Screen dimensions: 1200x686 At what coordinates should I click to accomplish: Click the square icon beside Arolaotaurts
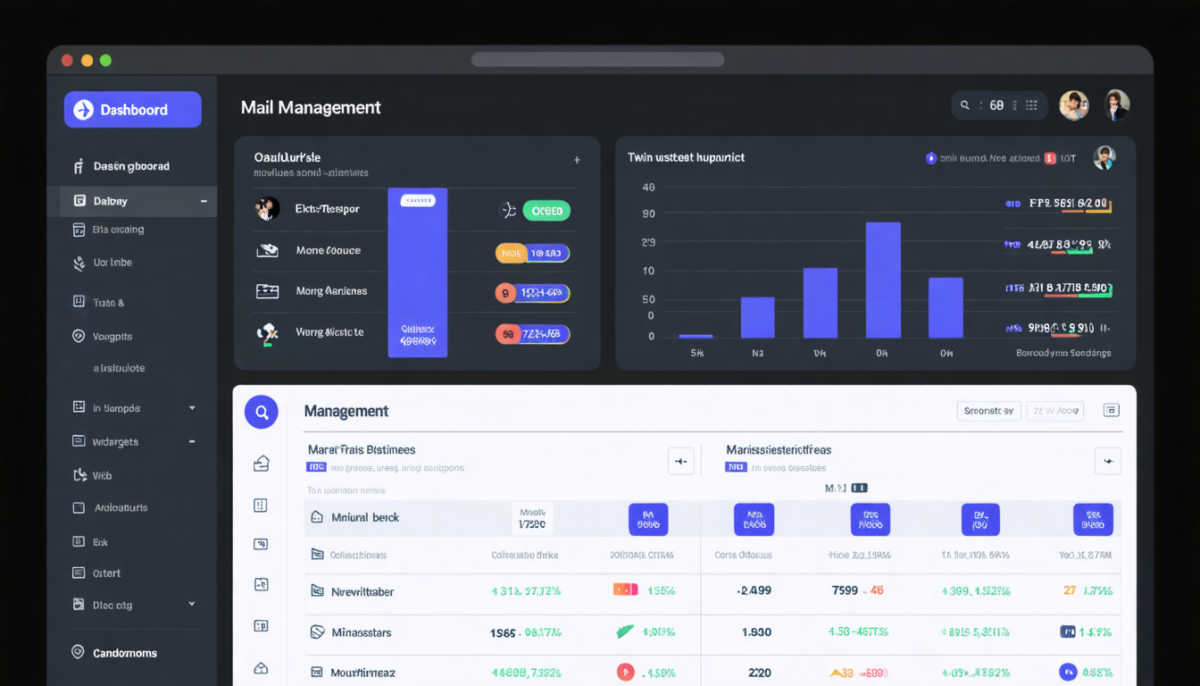(79, 508)
